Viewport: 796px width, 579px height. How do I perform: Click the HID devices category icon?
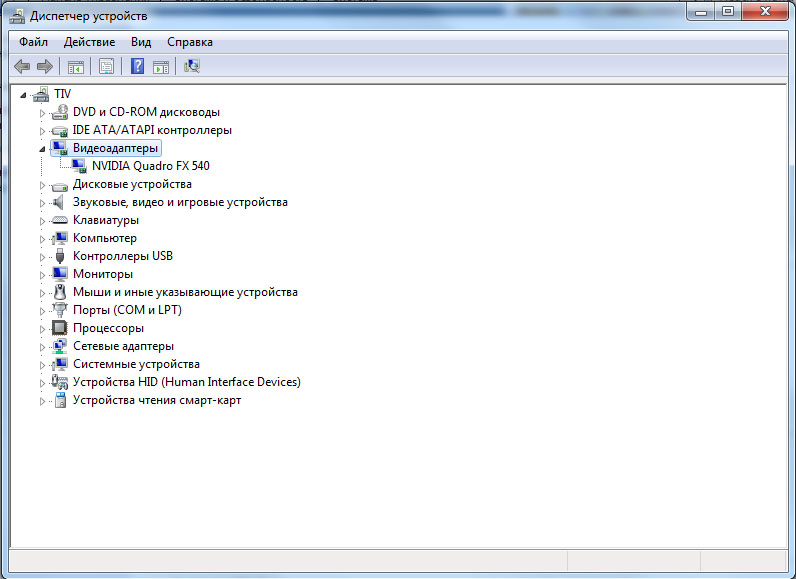tap(60, 382)
